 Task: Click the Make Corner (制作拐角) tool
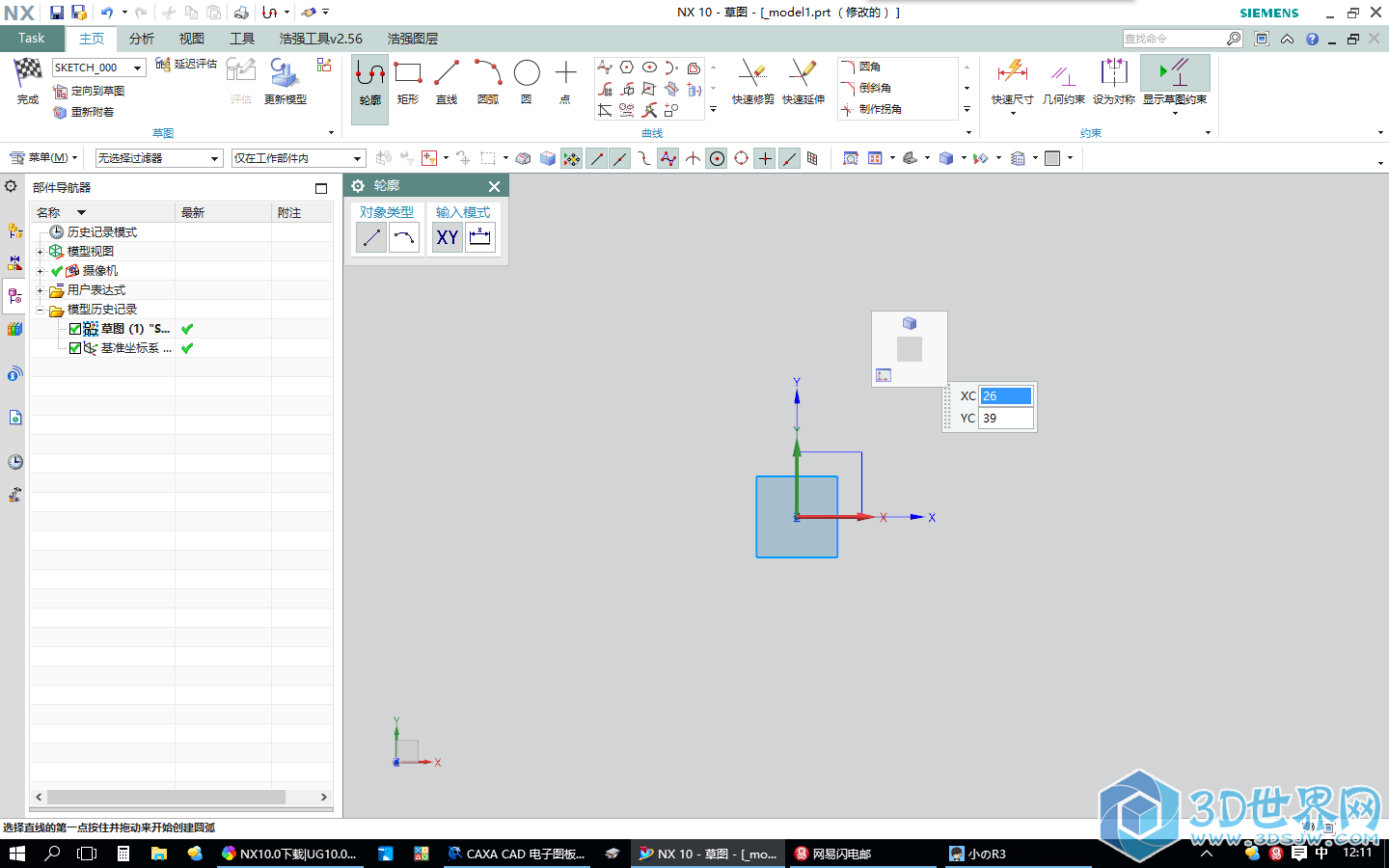click(x=871, y=109)
